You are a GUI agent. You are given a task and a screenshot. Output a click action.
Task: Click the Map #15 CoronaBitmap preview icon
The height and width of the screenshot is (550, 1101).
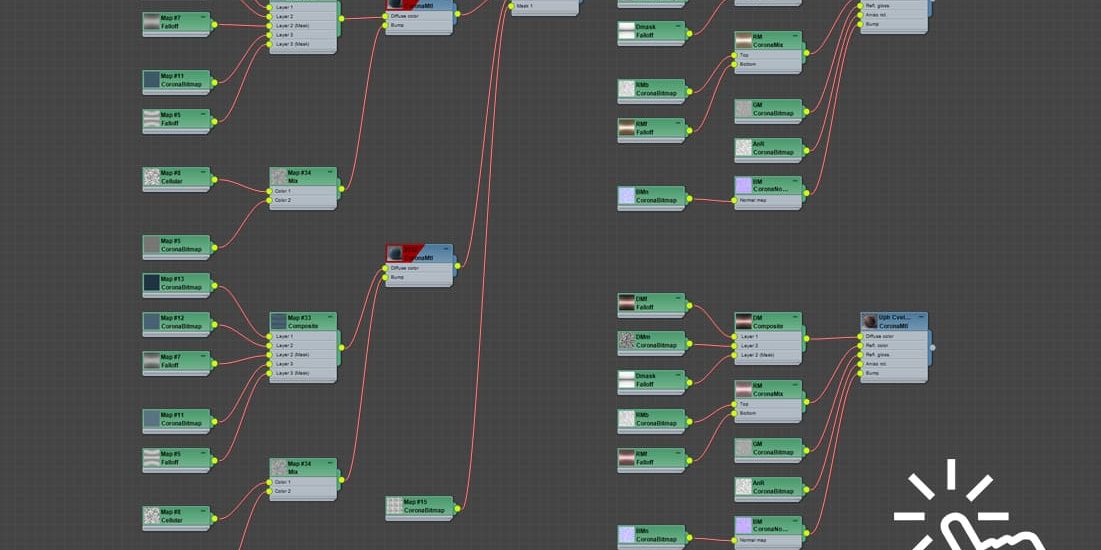pos(396,505)
